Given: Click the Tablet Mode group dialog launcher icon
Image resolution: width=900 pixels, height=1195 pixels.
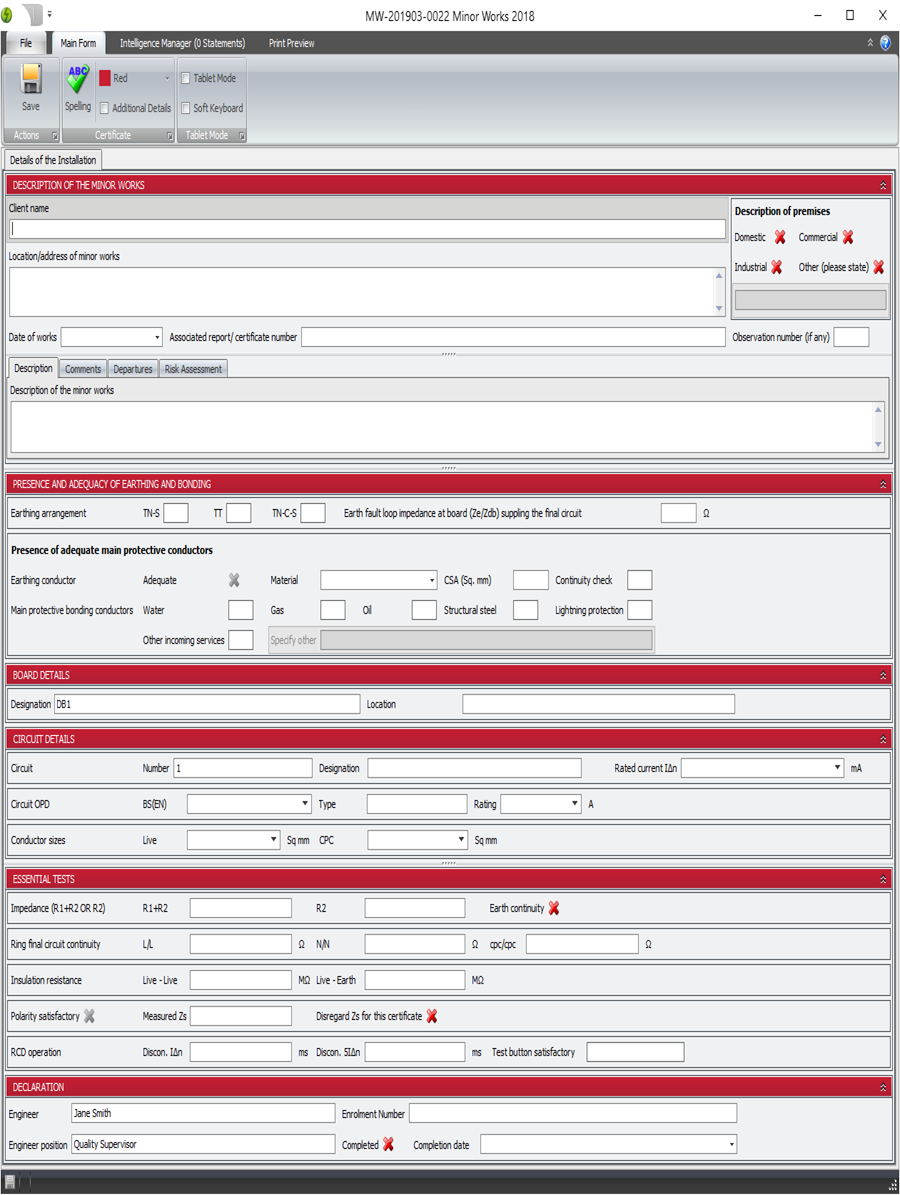Looking at the screenshot, I should click(x=240, y=135).
